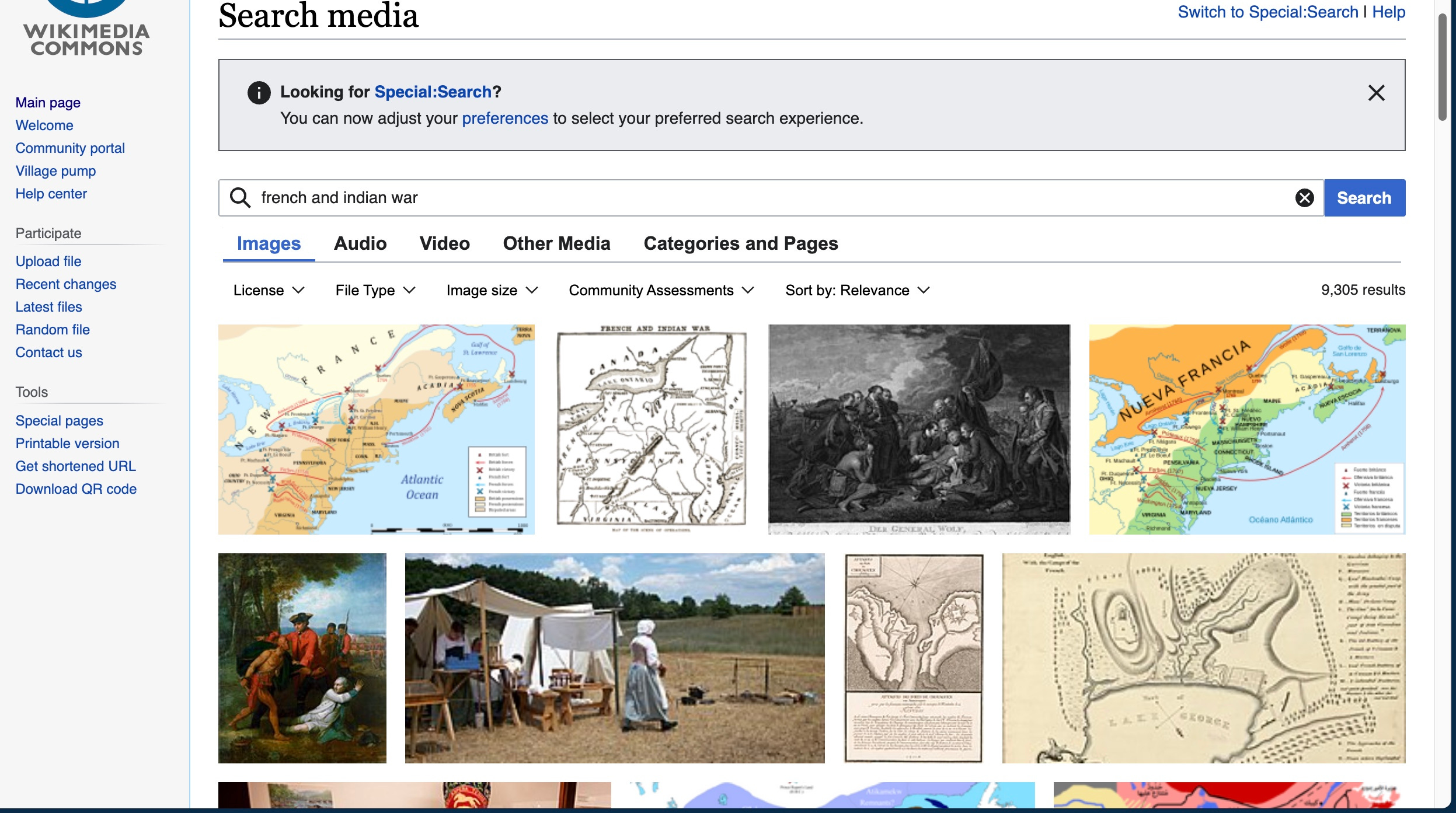Open Printable version link
1456x813 pixels.
click(x=67, y=444)
